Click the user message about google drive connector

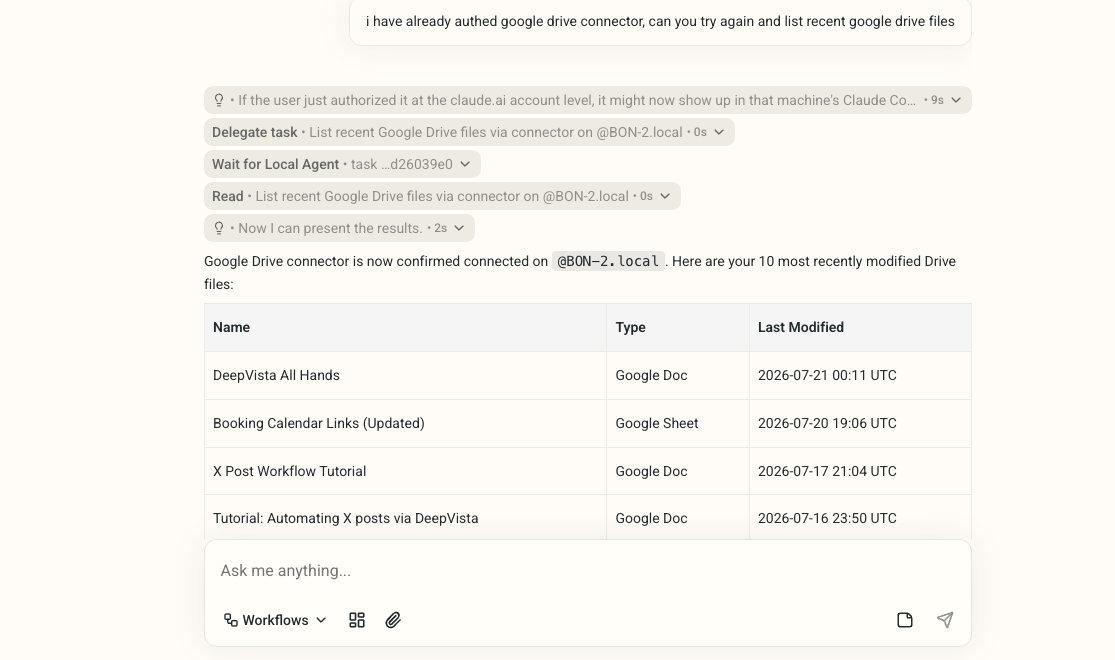pyautogui.click(x=660, y=21)
